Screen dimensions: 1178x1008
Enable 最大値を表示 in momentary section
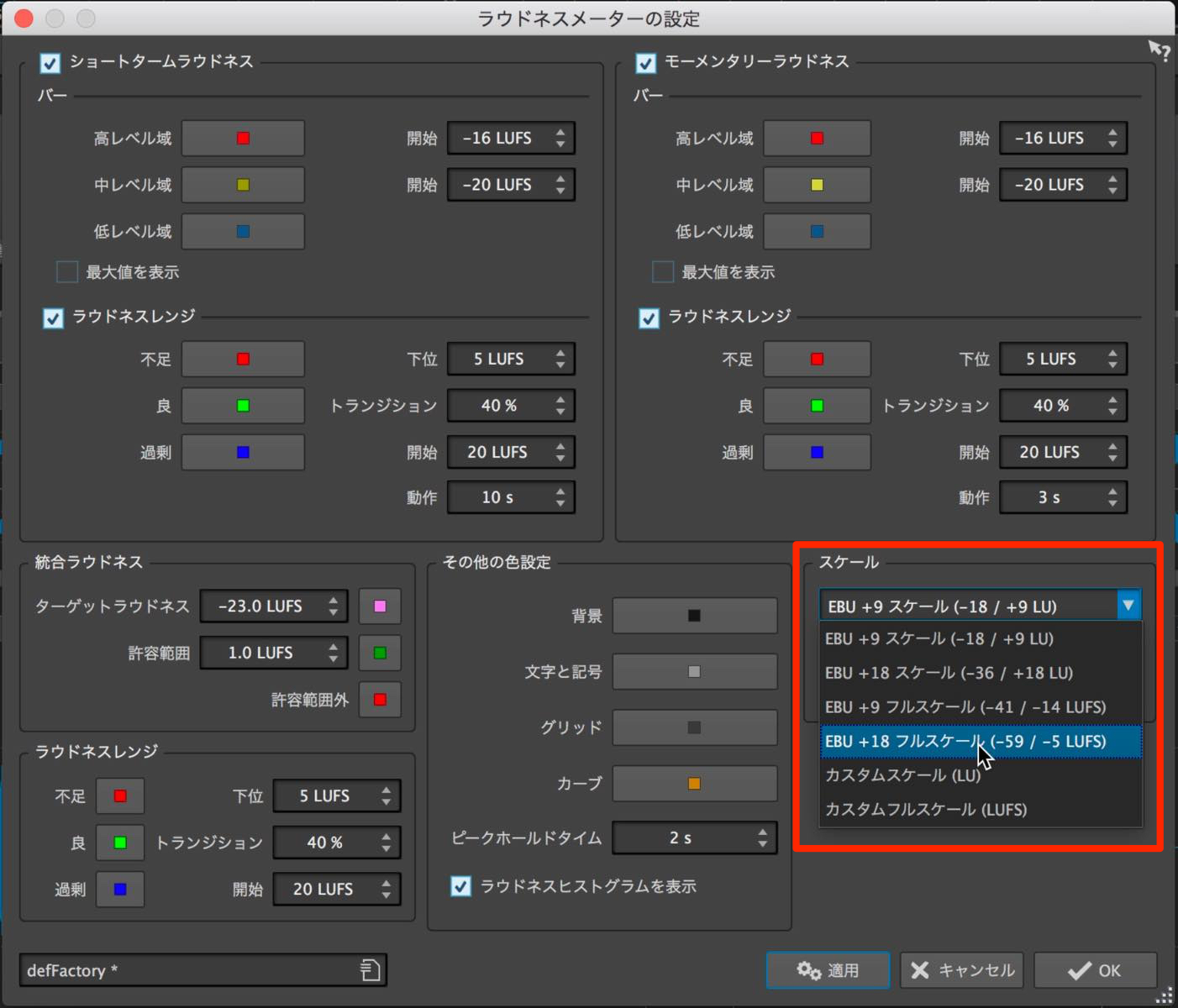663,272
